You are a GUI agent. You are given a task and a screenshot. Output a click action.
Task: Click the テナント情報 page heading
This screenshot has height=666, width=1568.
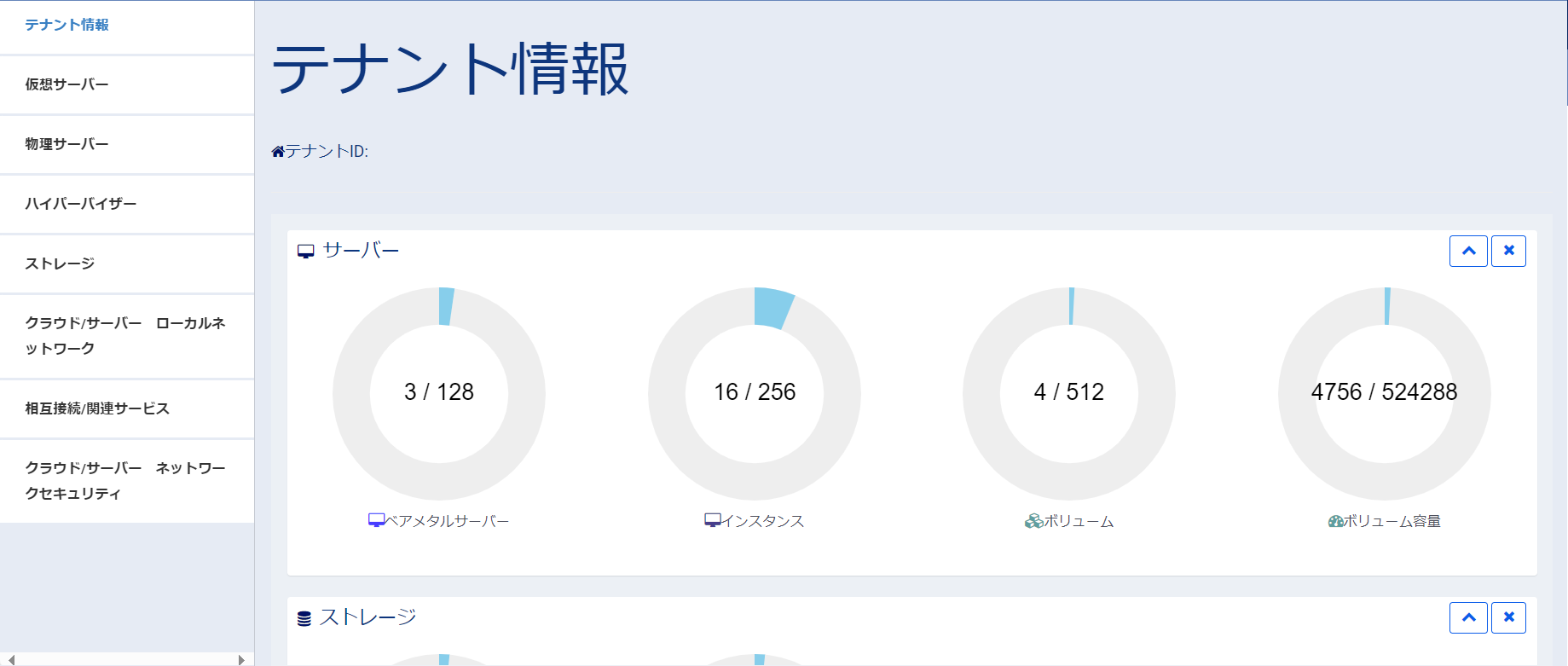[x=450, y=69]
